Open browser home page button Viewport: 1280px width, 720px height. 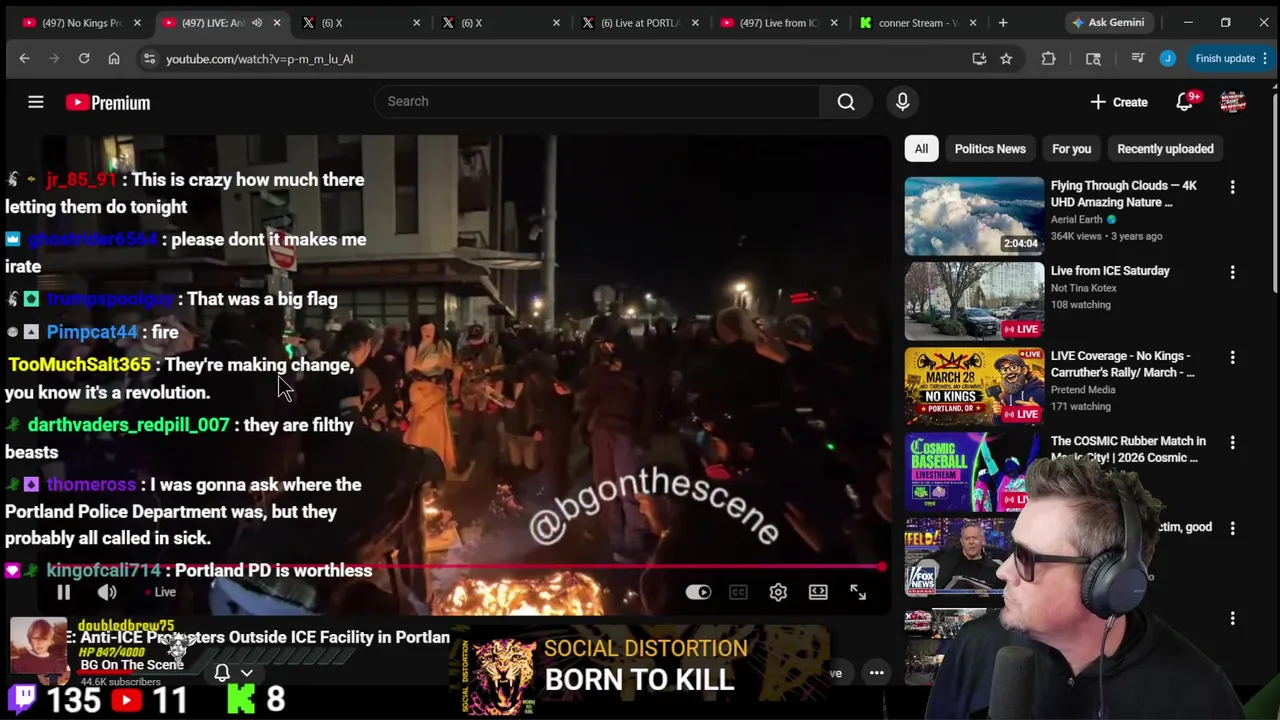click(x=114, y=59)
